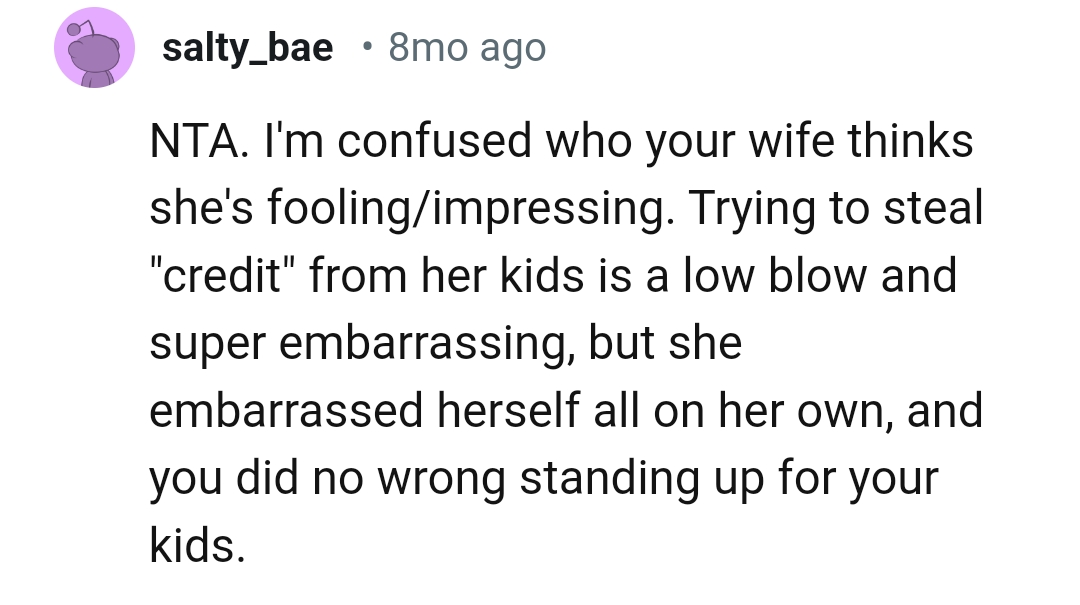Click the dot separator before the timestamp
Viewport: 1080px width, 605px height.
click(x=367, y=47)
